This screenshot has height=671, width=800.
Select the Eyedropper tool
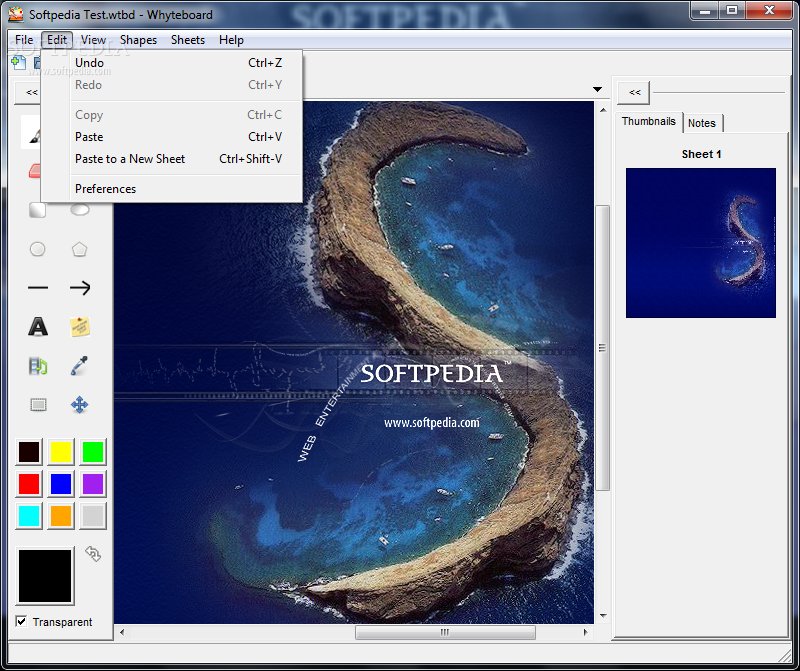click(79, 365)
